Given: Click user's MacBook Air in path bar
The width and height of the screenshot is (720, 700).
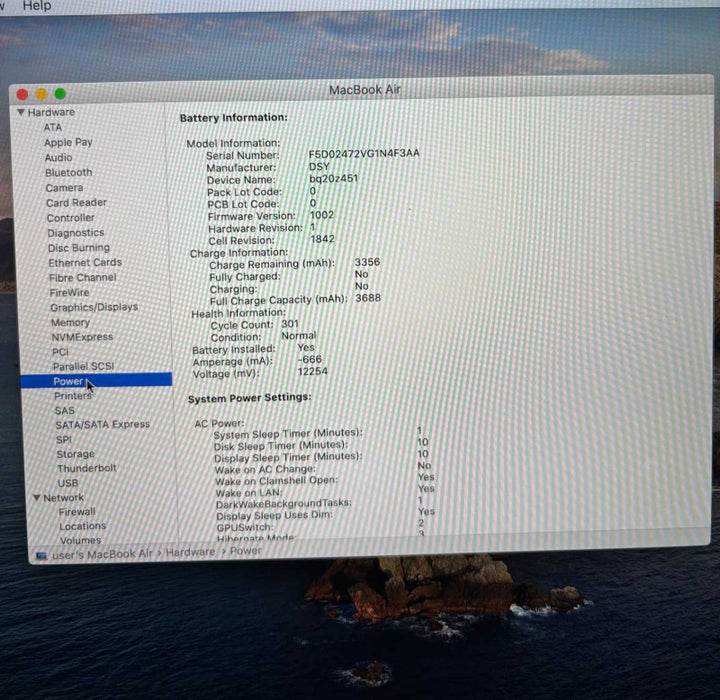Looking at the screenshot, I should click(102, 554).
